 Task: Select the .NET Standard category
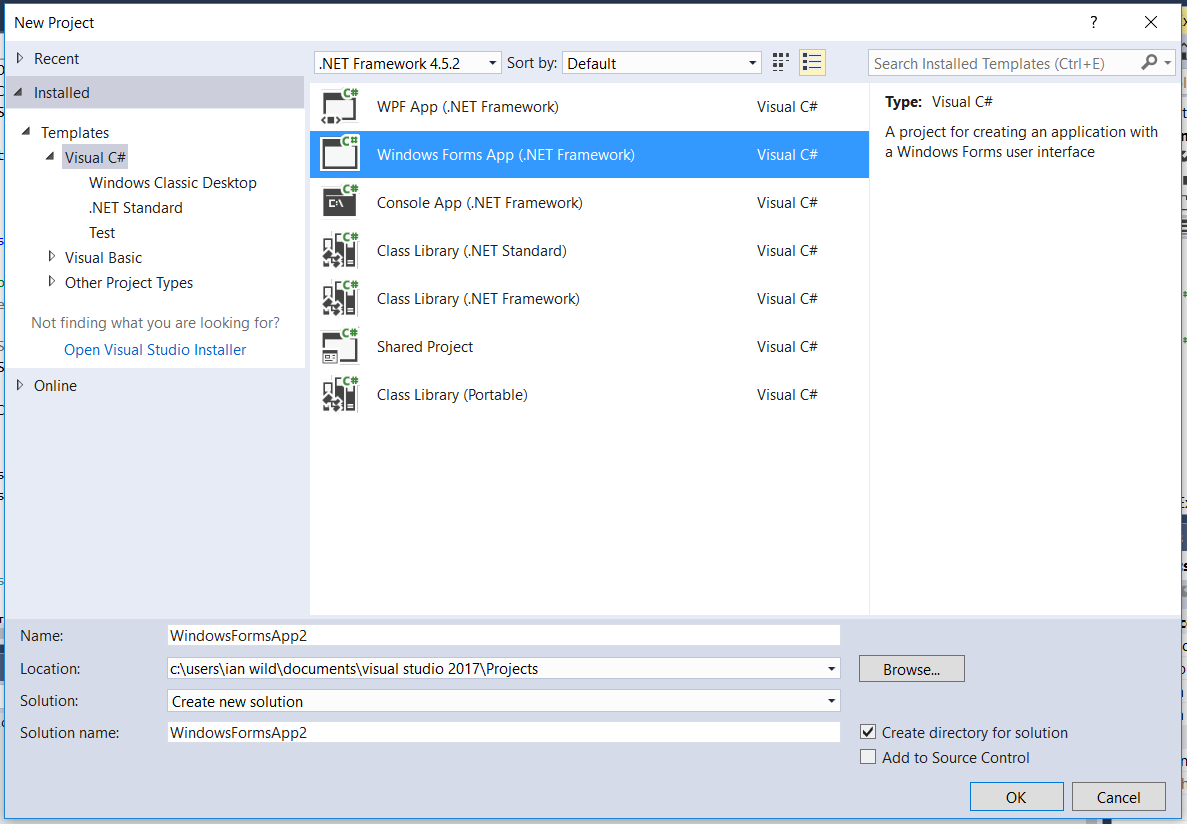point(136,208)
